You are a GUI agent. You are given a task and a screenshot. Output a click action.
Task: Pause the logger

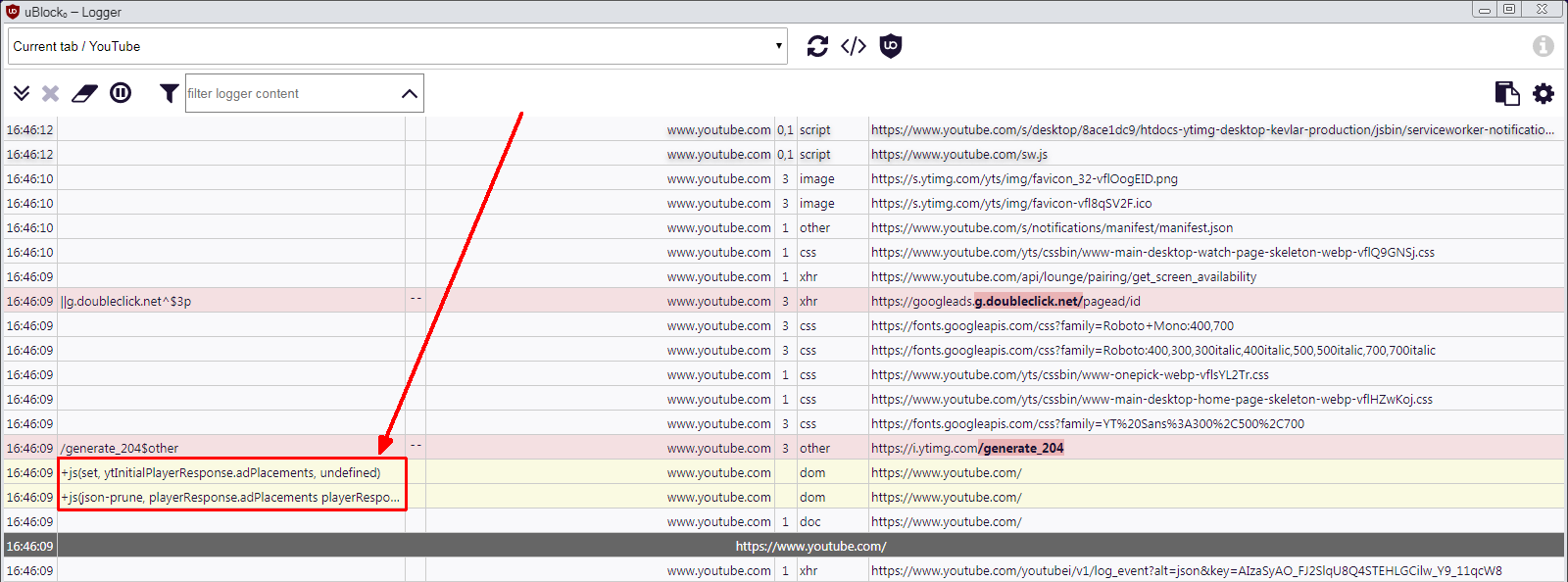pos(121,93)
